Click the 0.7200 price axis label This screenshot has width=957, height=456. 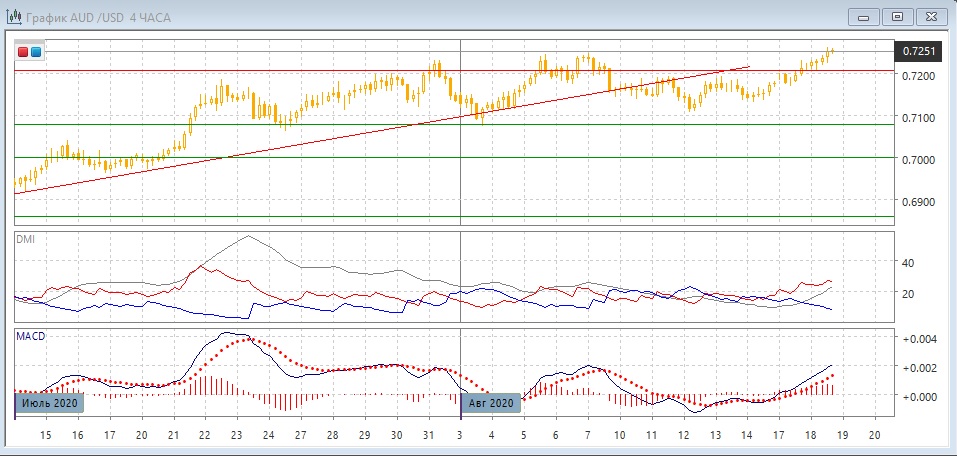(x=918, y=76)
